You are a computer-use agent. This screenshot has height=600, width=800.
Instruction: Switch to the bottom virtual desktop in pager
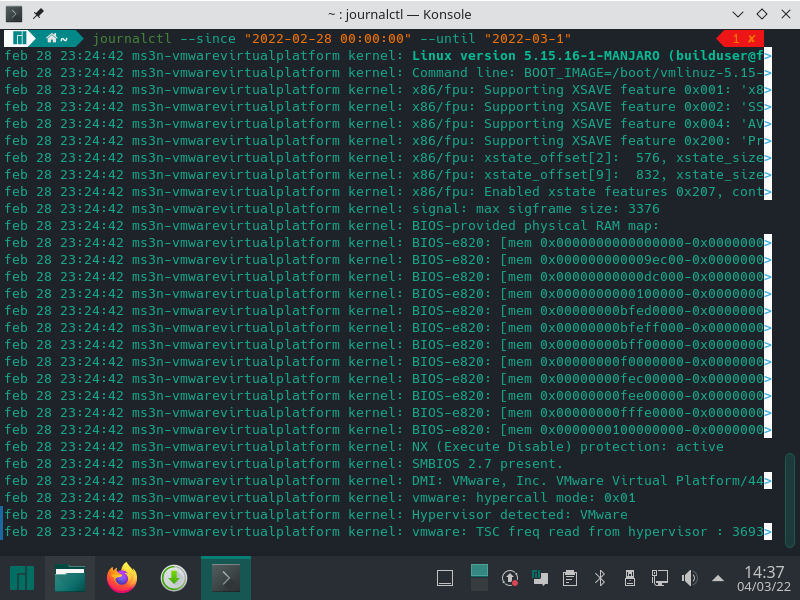[479, 586]
